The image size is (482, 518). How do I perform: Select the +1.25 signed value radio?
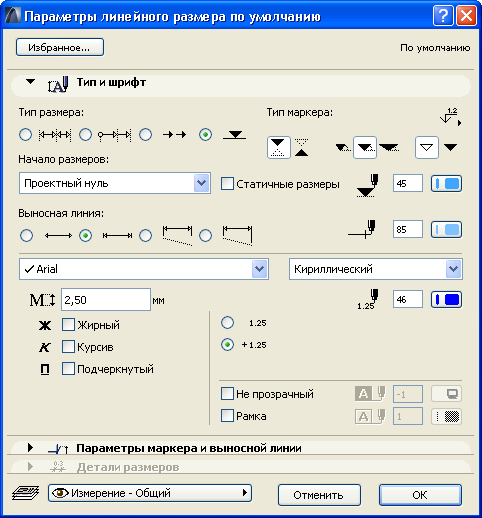[x=228, y=345]
